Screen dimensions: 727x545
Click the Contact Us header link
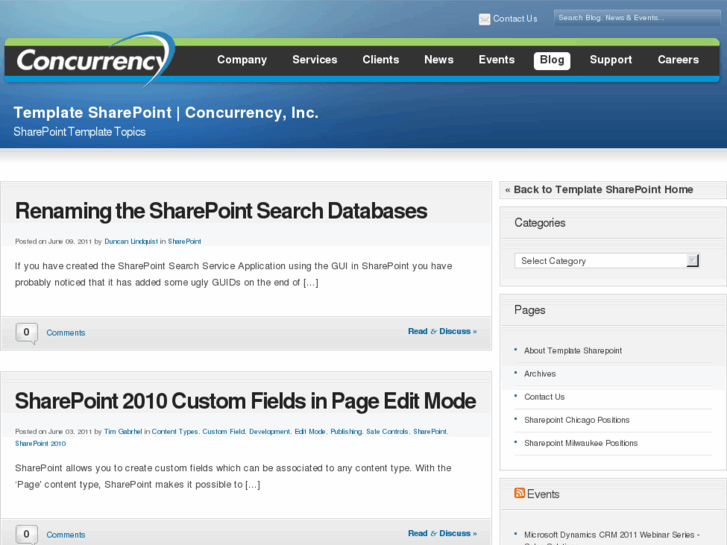[x=515, y=19]
